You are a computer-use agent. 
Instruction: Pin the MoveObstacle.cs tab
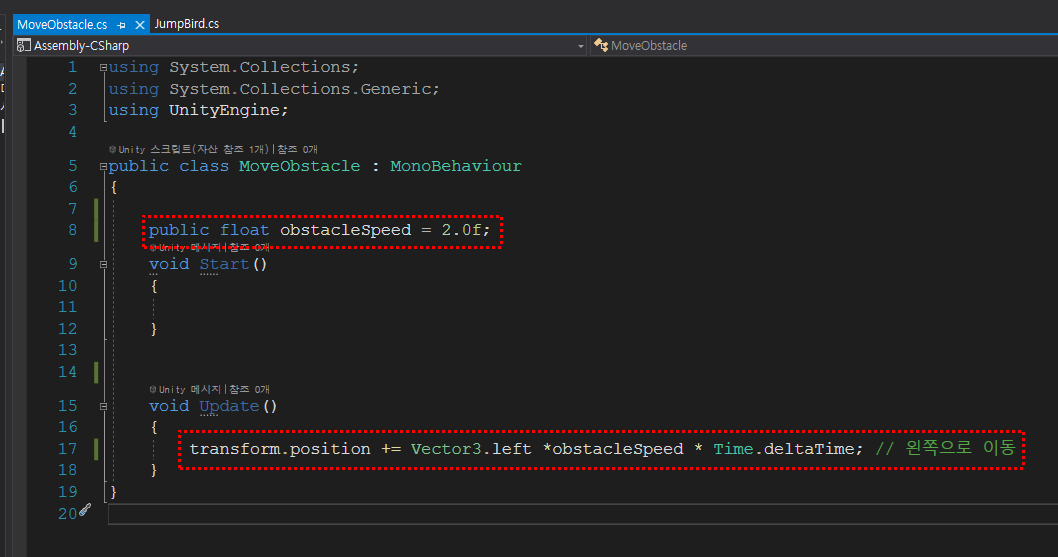(121, 25)
